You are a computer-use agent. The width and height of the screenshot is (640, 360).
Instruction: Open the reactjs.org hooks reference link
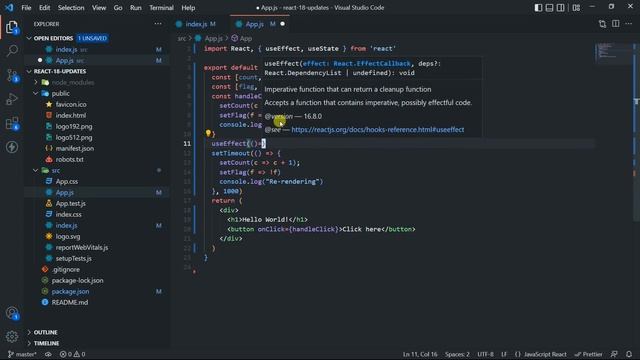coord(378,129)
